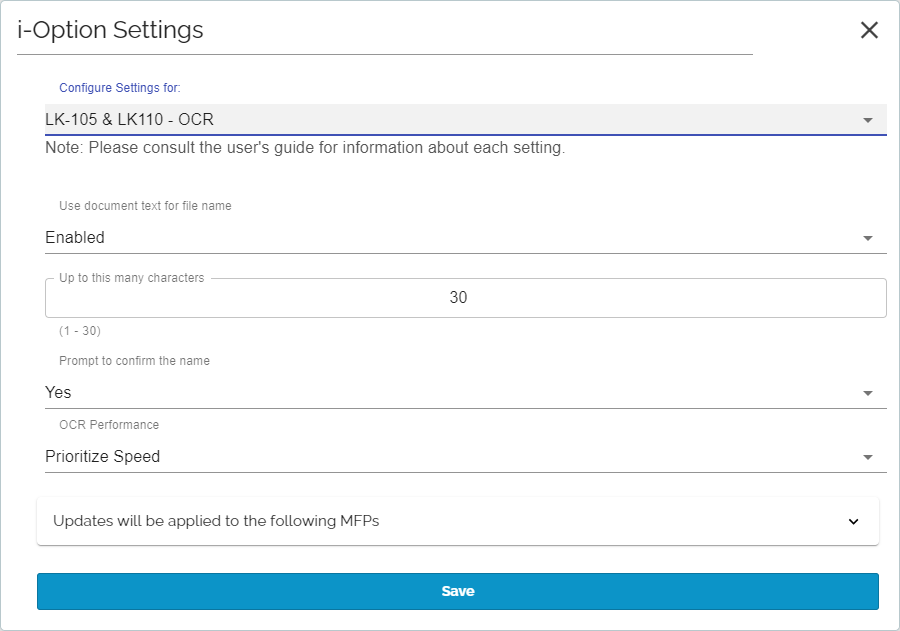Close the i-Option Settings dialog

869,30
